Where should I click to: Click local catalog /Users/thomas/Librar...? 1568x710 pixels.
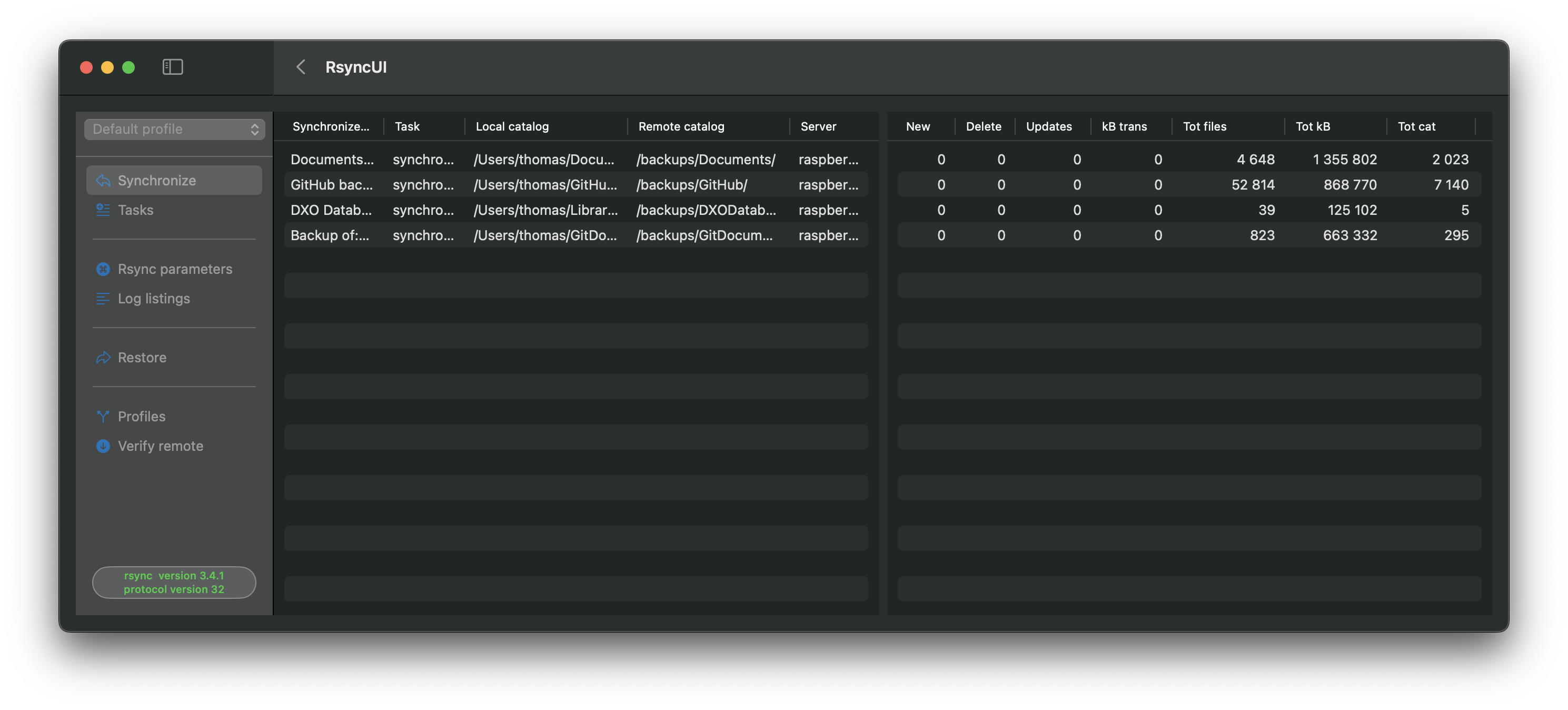pyautogui.click(x=545, y=210)
